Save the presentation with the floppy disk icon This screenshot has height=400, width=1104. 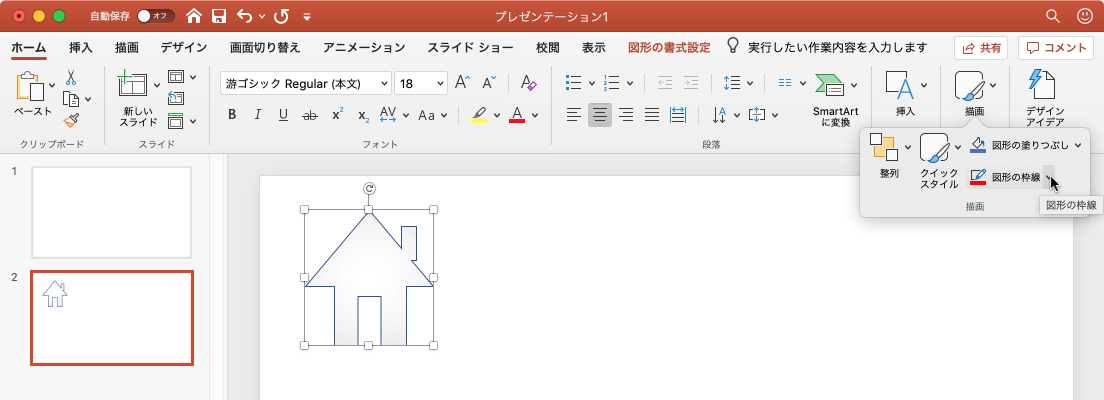tap(219, 15)
